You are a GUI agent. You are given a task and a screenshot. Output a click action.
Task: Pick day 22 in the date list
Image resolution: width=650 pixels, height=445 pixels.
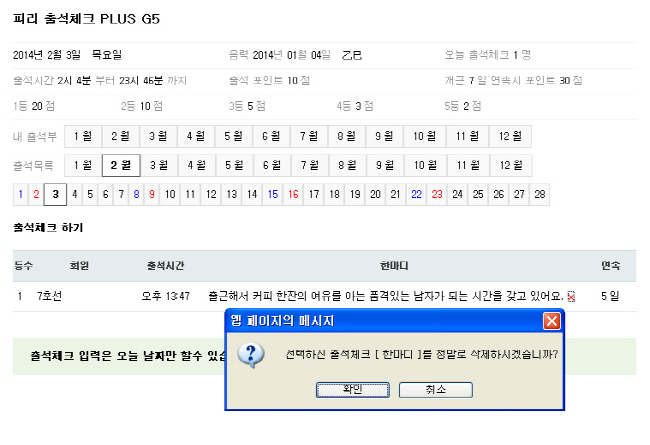(416, 194)
